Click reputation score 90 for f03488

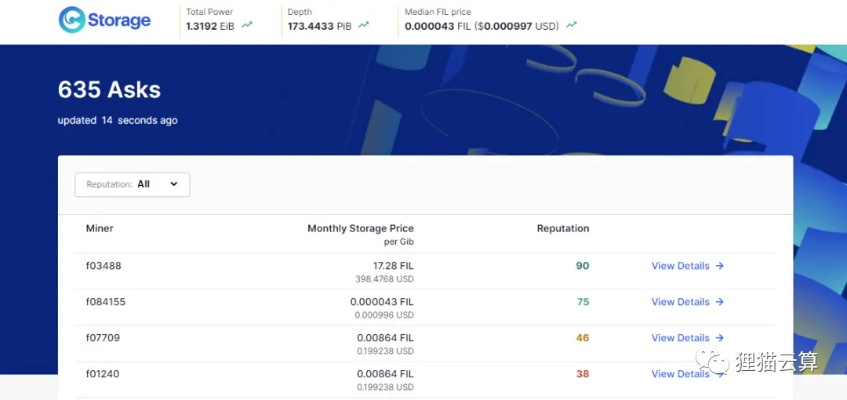coord(582,266)
